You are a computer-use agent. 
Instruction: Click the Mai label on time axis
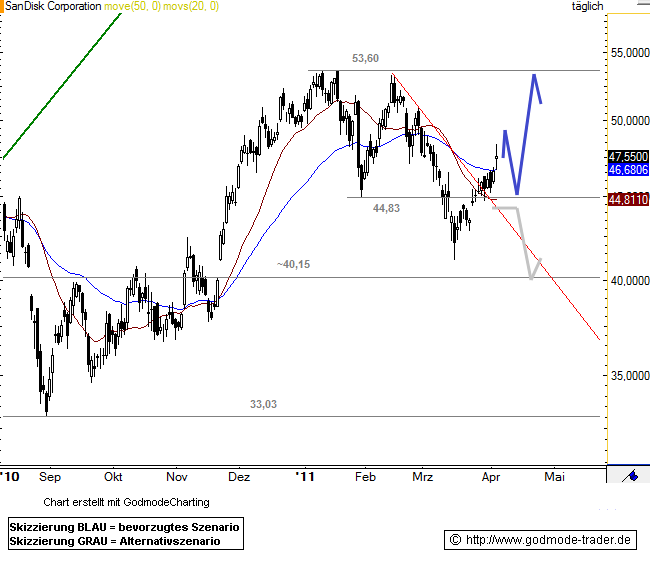(x=554, y=477)
